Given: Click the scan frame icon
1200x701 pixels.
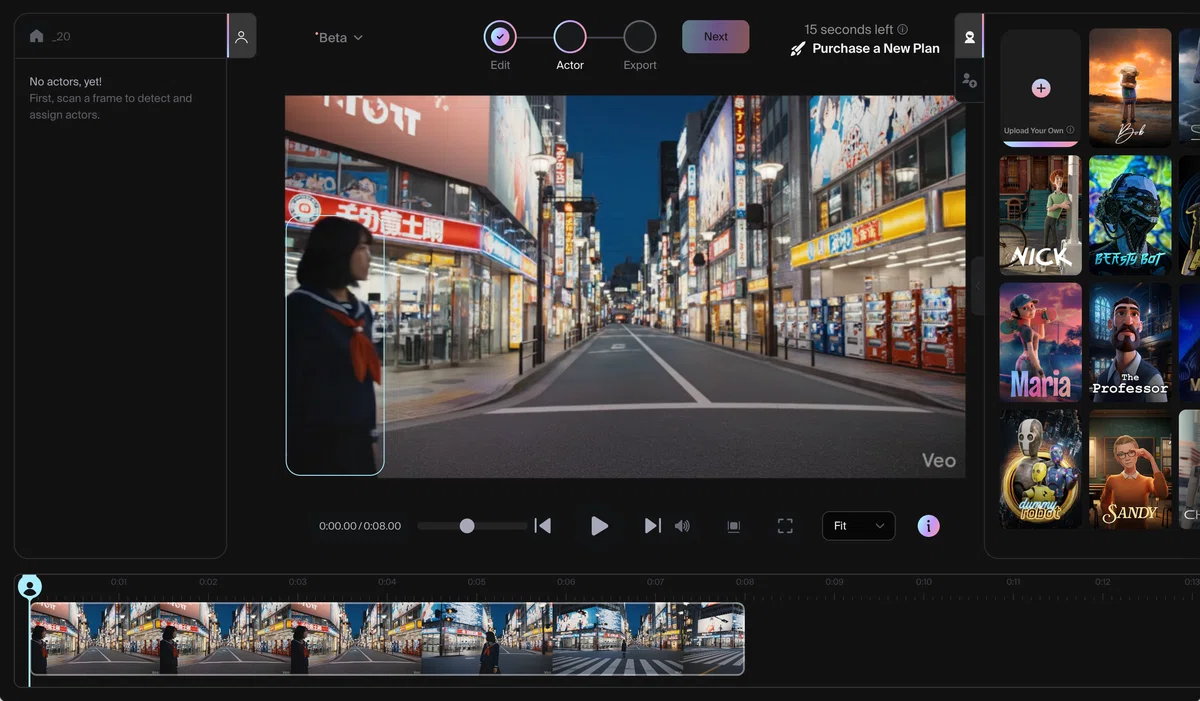Looking at the screenshot, I should (734, 526).
